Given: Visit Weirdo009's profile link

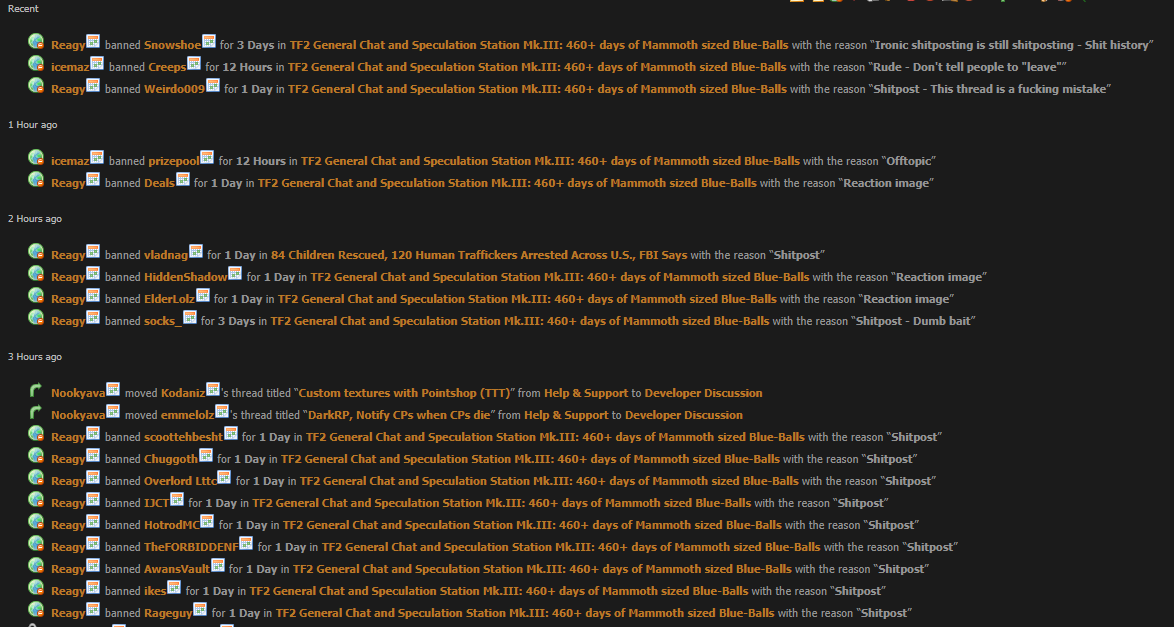Looking at the screenshot, I should [174, 89].
